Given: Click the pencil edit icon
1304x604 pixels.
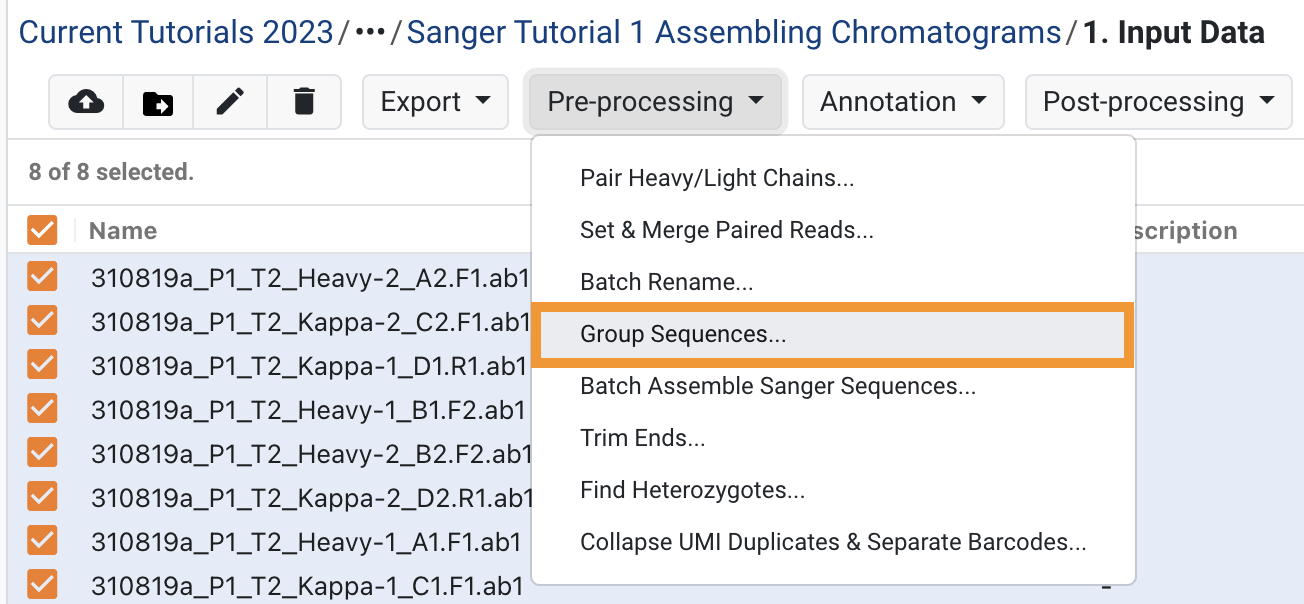Looking at the screenshot, I should coord(231,102).
